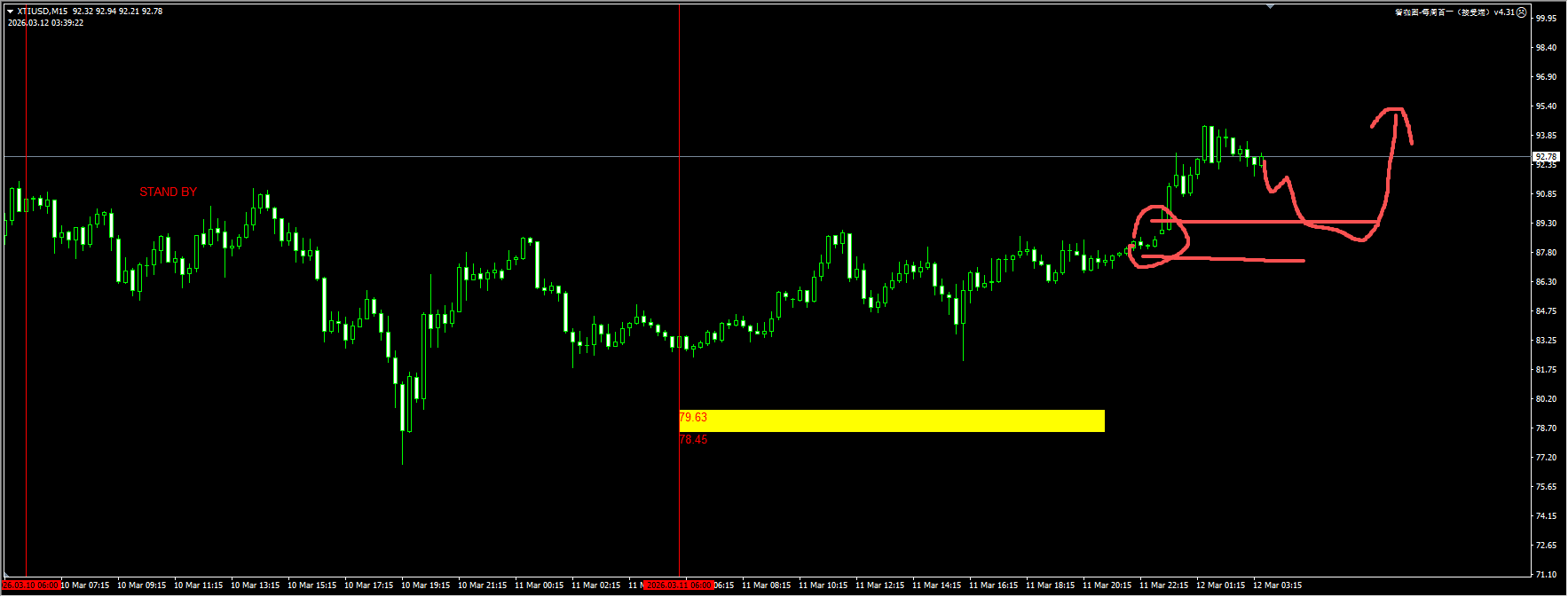The image size is (1568, 597).
Task: Click the 11 Mar 12:15 time axis label
Action: tap(879, 585)
